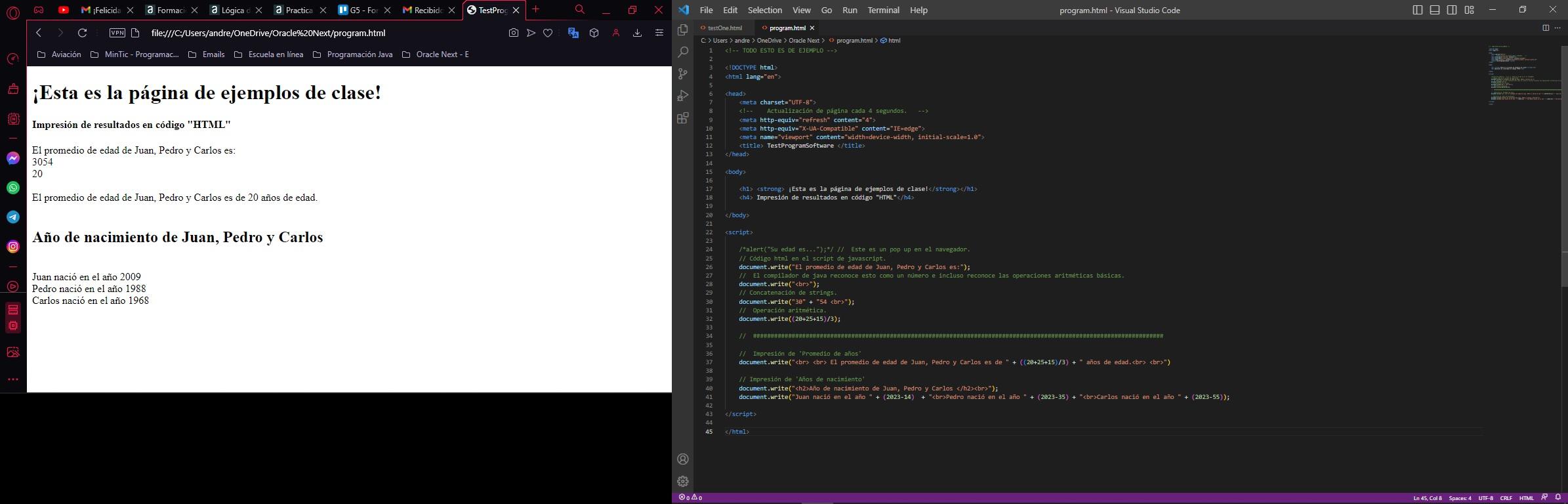
Task: Change the UTF-8 encoding in status bar
Action: point(1486,498)
